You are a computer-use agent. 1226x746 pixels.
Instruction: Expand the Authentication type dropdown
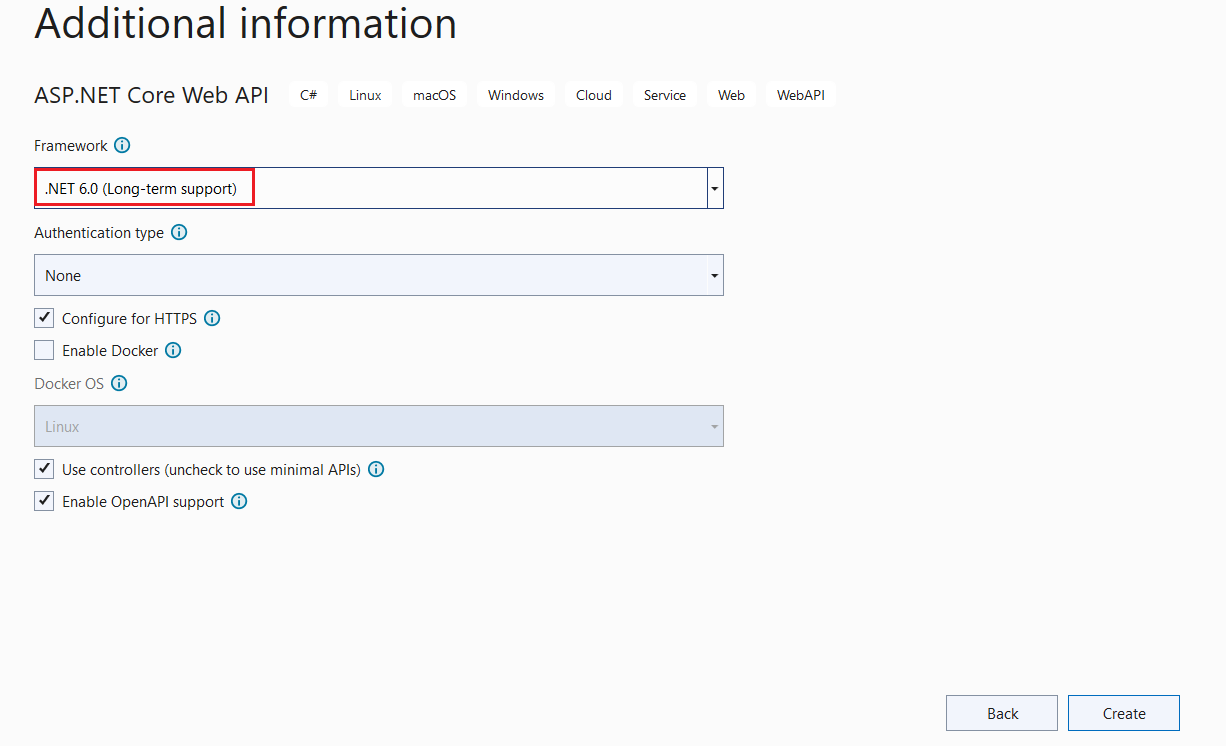coord(714,275)
